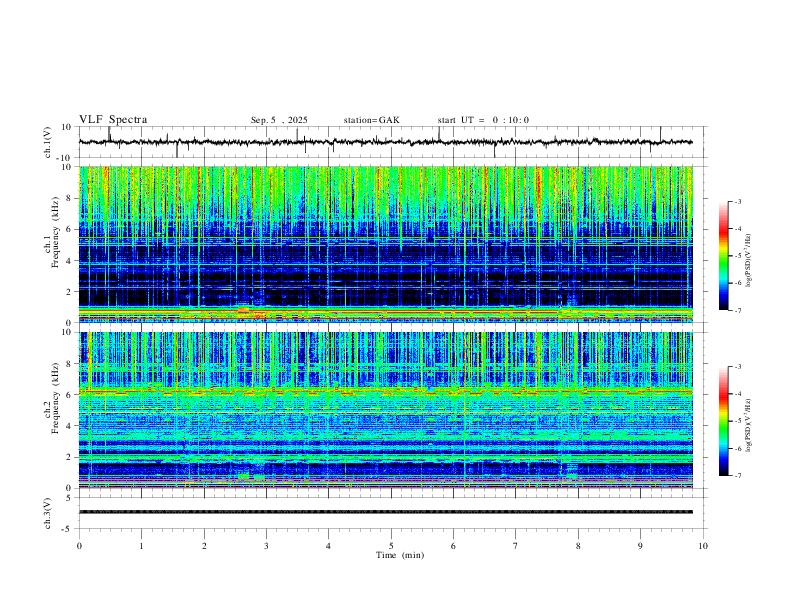Click the ch.1 voltage waveform trace
The image size is (792, 612).
pos(385,142)
